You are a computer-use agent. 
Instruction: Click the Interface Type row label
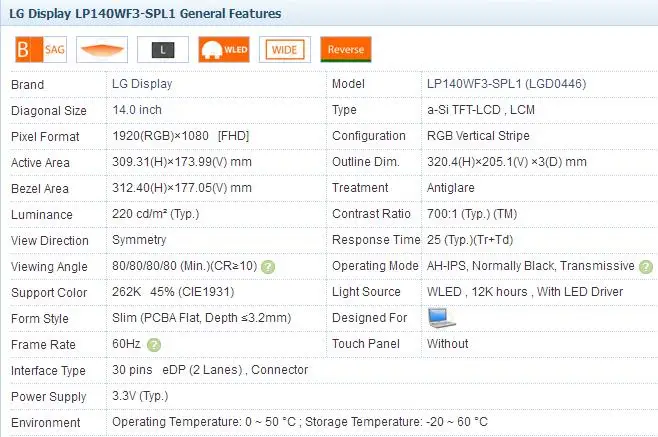coord(48,371)
